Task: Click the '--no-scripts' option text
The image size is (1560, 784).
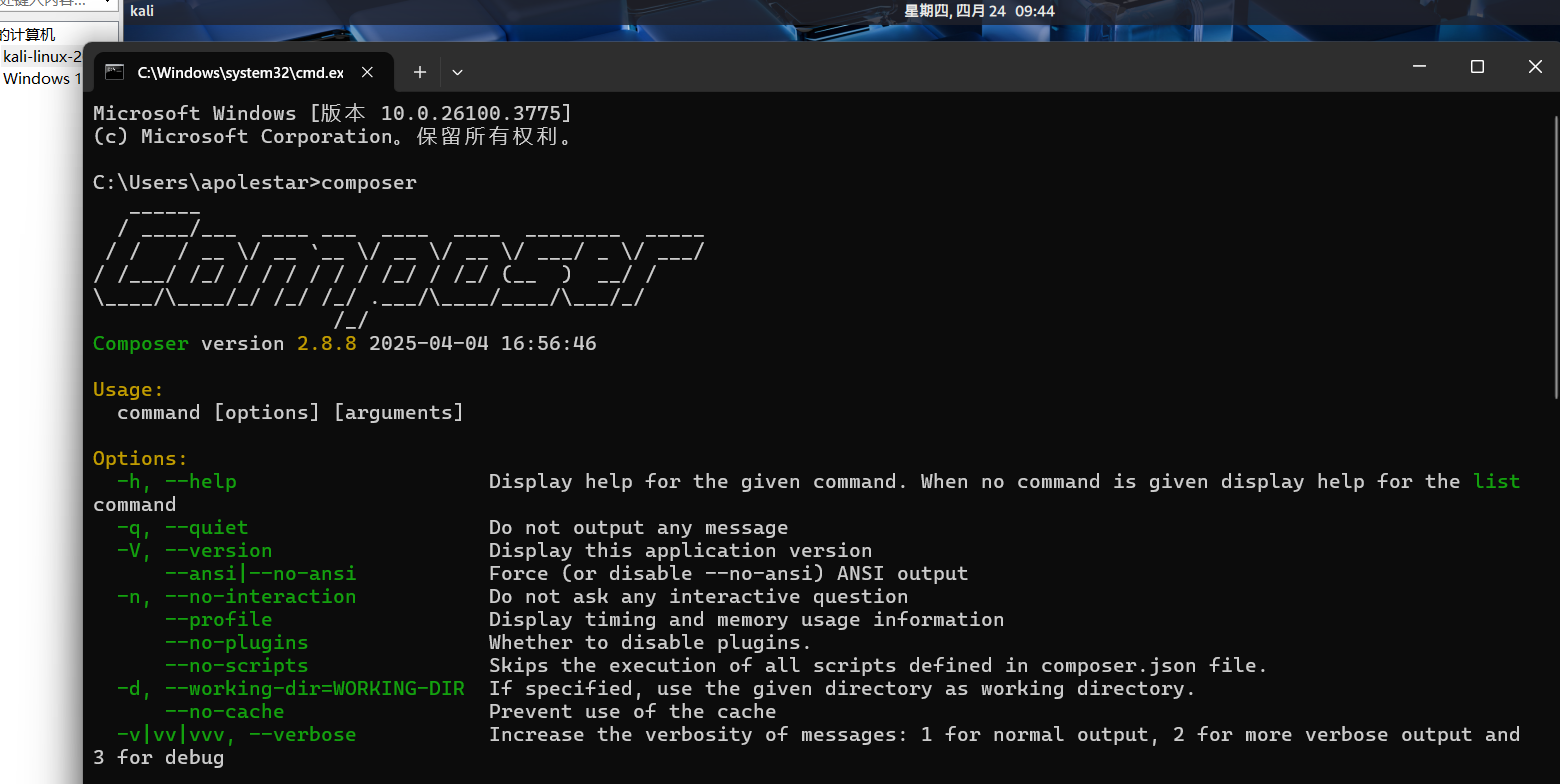Action: point(237,666)
